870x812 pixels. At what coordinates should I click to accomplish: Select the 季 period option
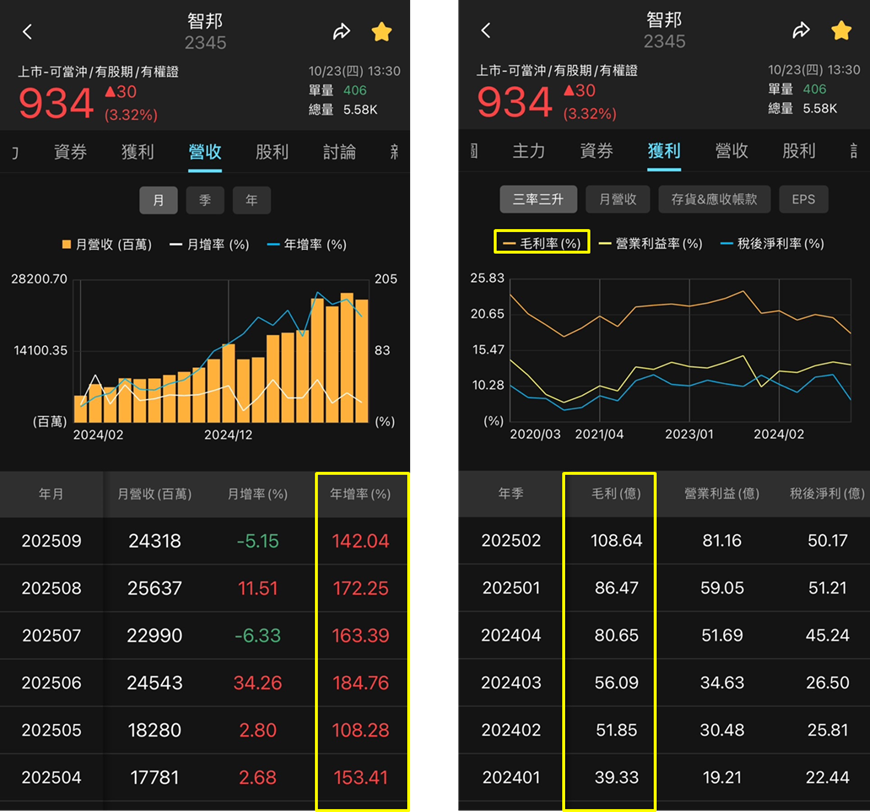pos(205,200)
